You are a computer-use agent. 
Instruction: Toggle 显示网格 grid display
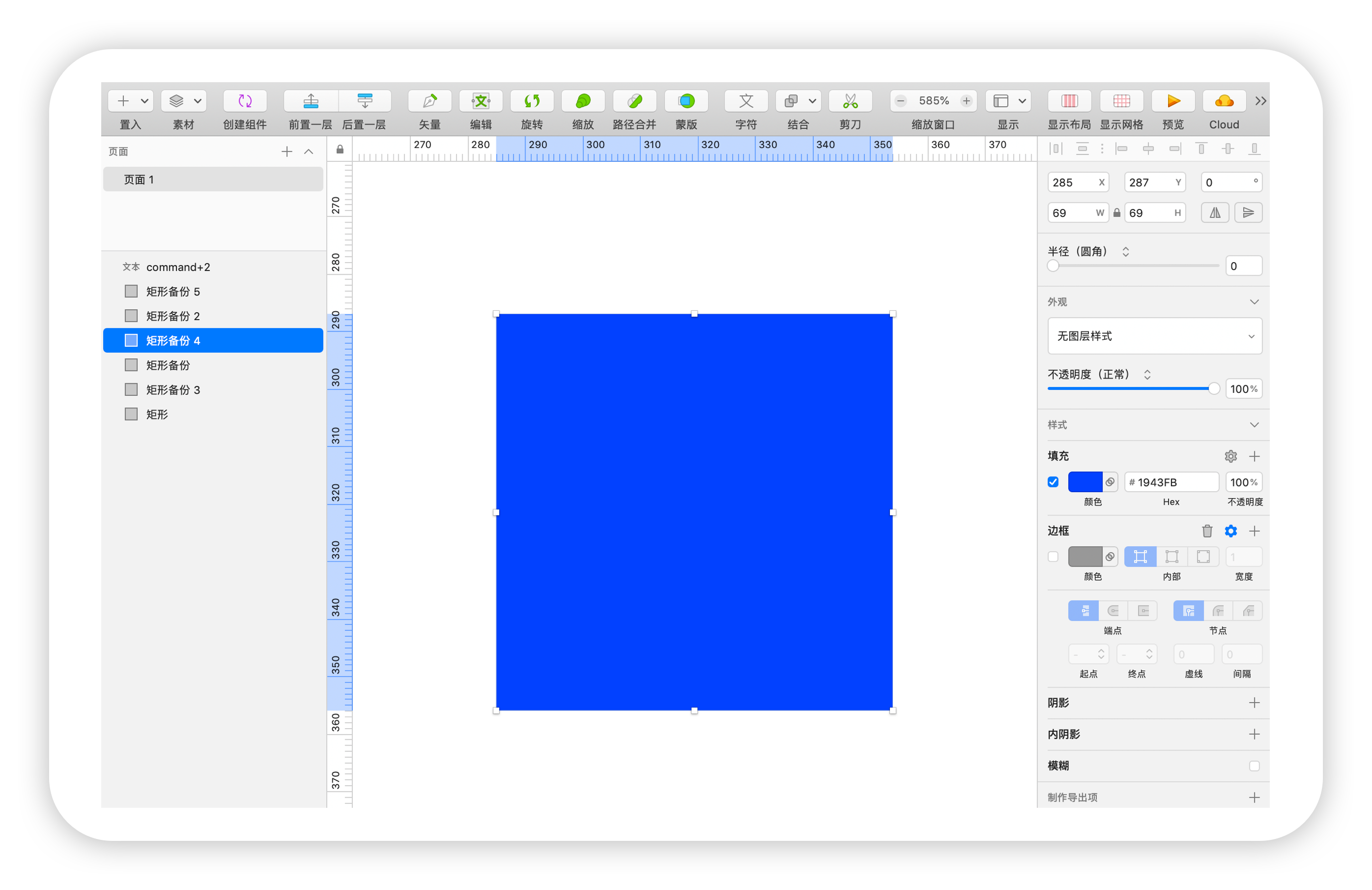(1121, 101)
